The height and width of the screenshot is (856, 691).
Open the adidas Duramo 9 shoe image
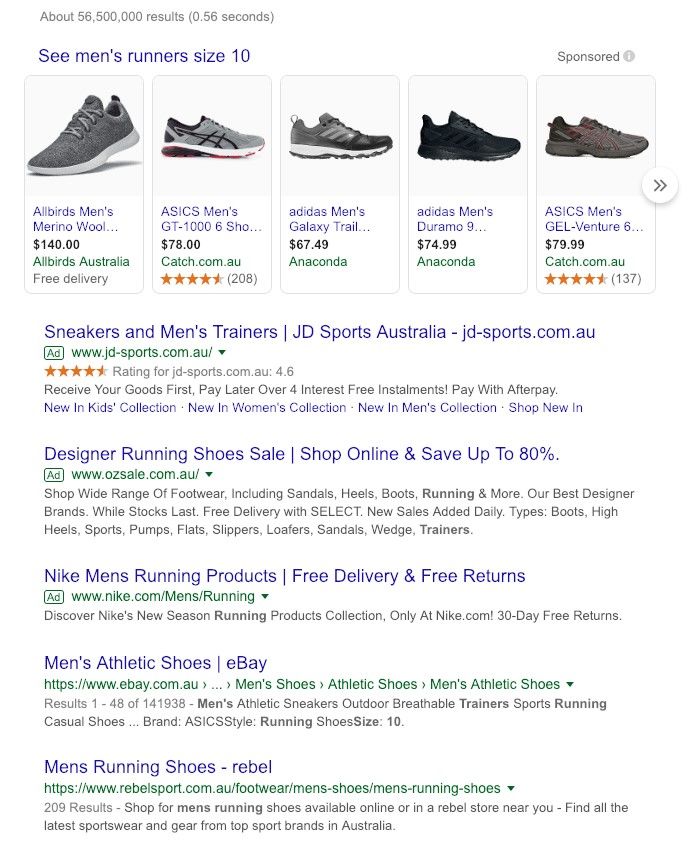tap(468, 136)
